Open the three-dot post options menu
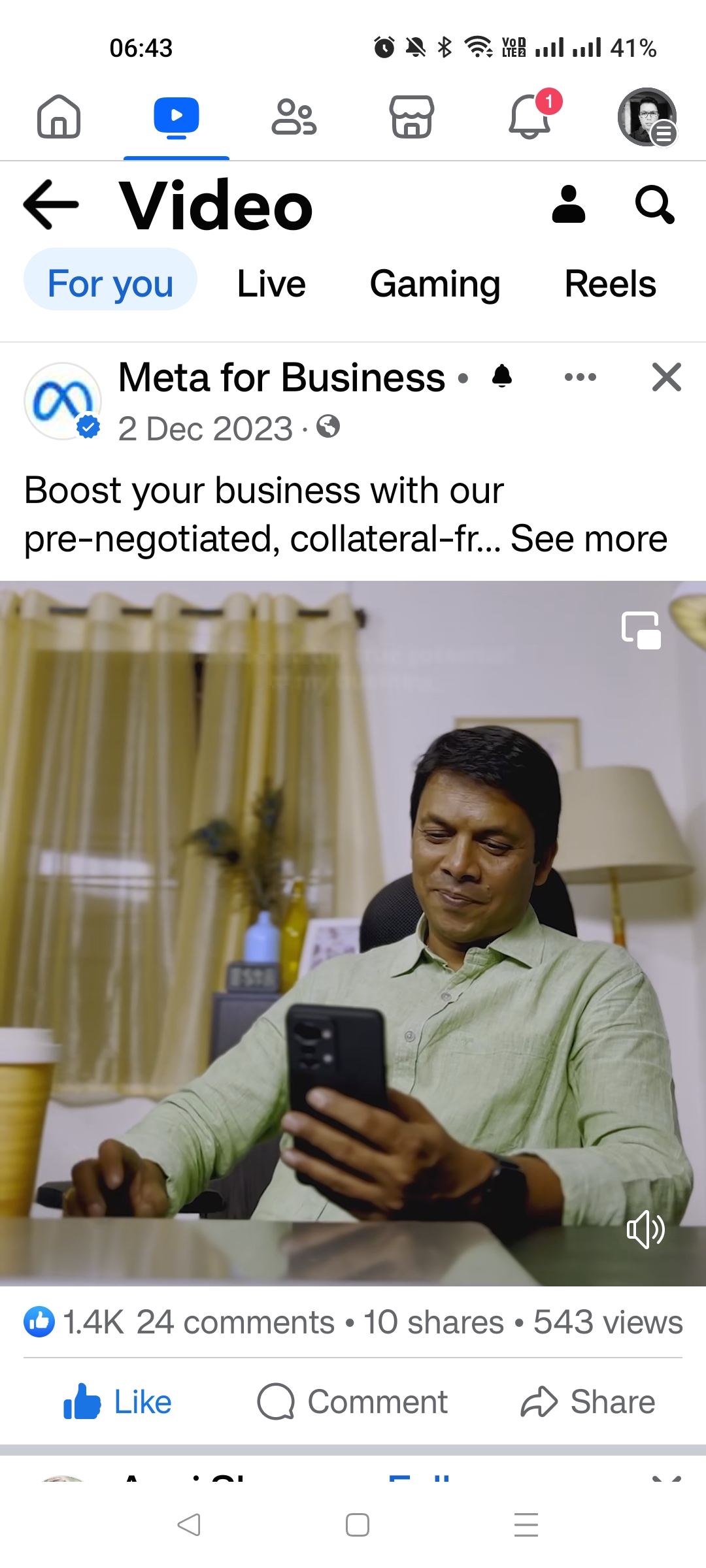This screenshot has width=706, height=1568. [580, 377]
